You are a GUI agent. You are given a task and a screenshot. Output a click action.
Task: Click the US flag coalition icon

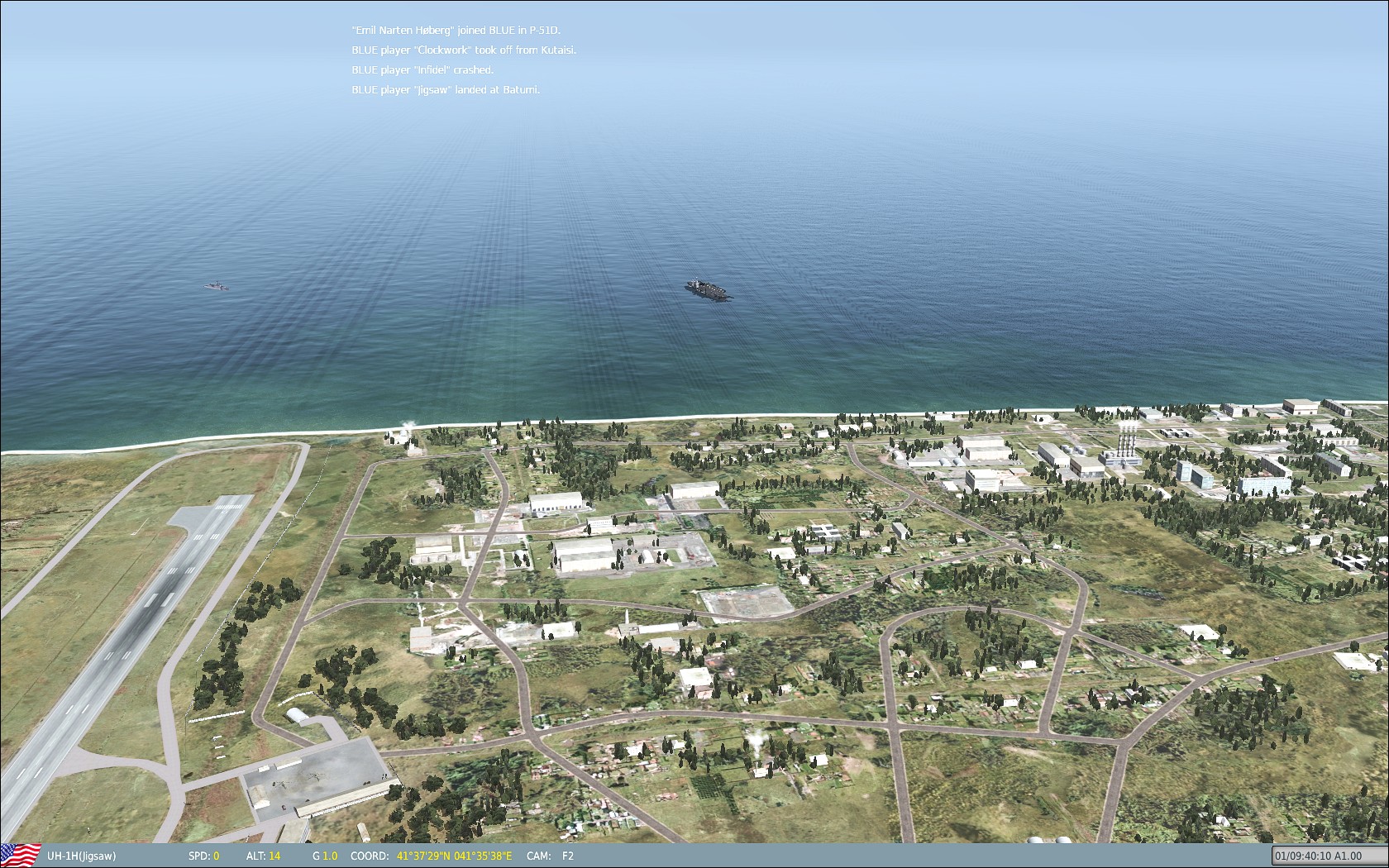click(x=21, y=856)
